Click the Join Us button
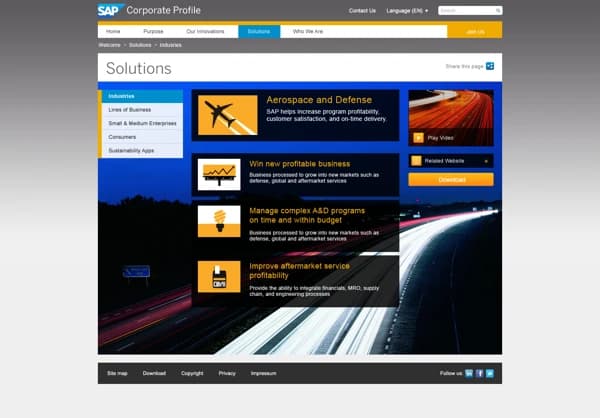 [475, 32]
